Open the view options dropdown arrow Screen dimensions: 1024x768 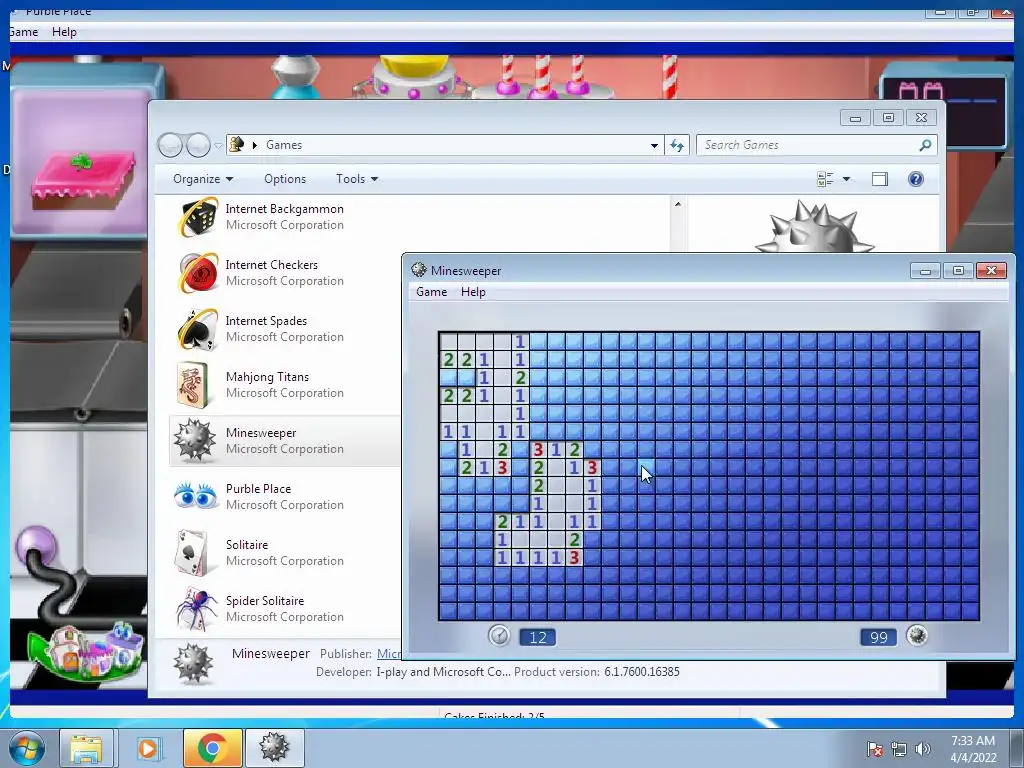click(x=846, y=179)
